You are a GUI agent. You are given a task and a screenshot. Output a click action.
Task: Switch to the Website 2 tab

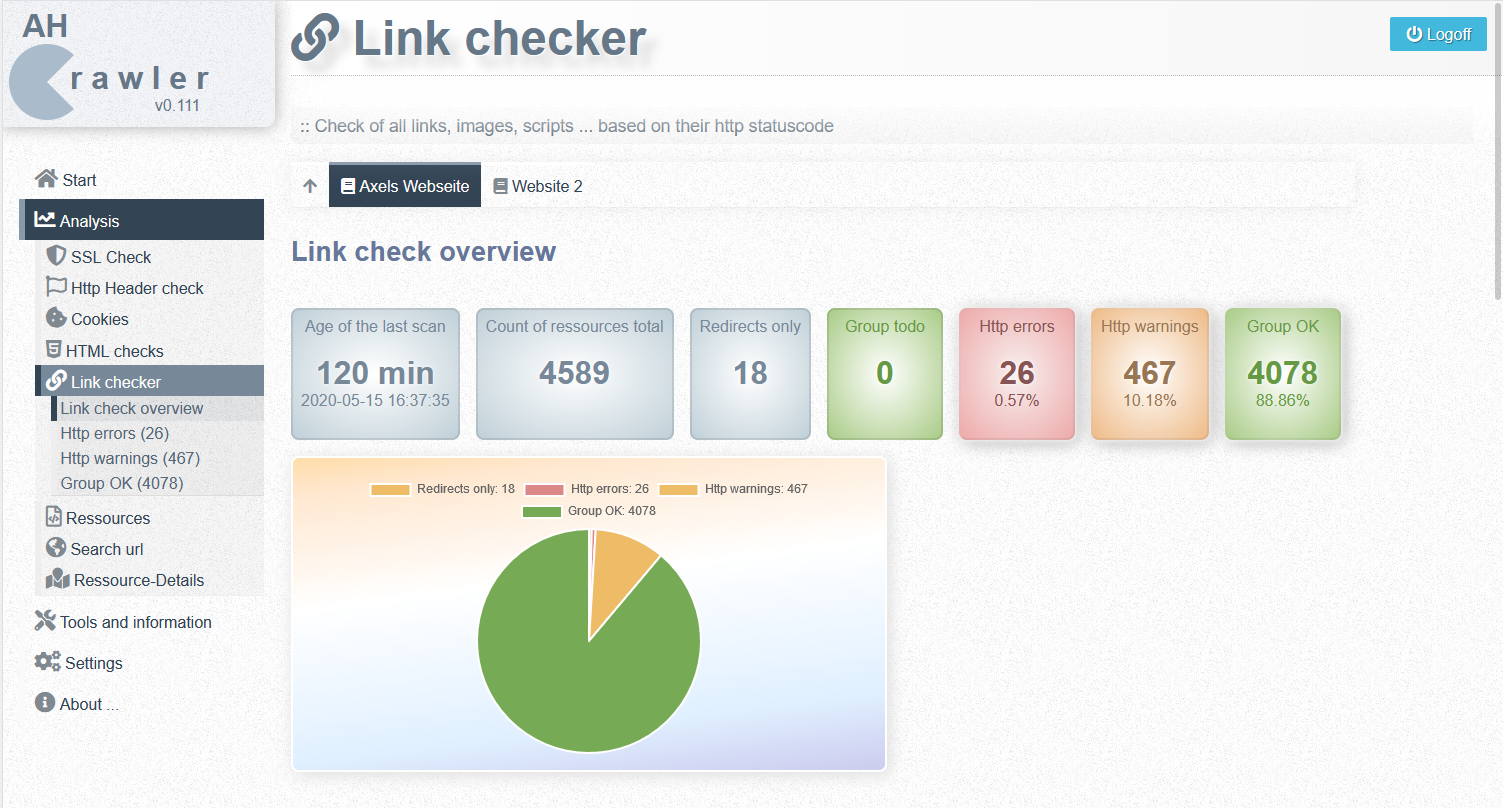click(538, 186)
